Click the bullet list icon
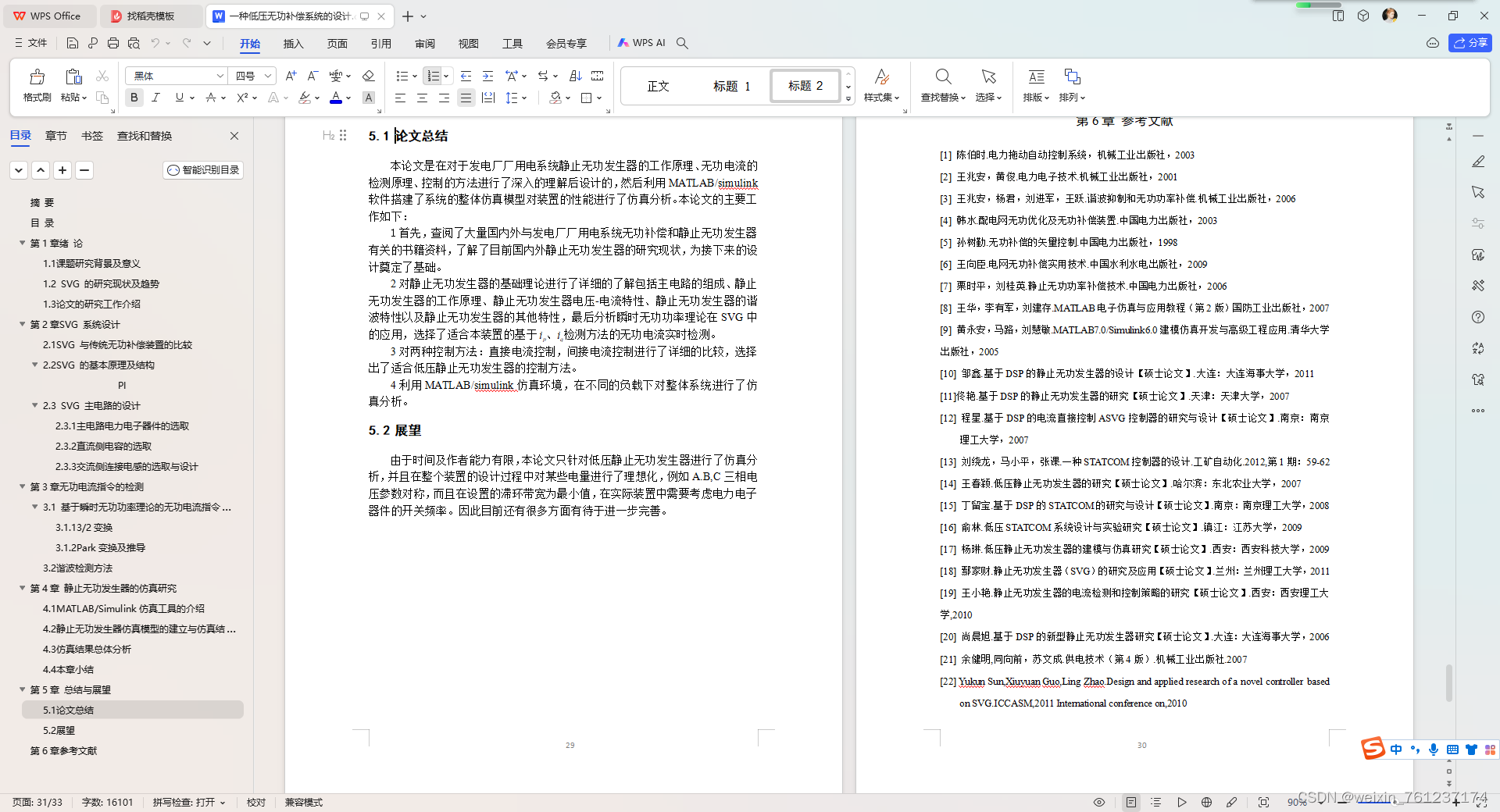The height and width of the screenshot is (812, 1500). [402, 76]
